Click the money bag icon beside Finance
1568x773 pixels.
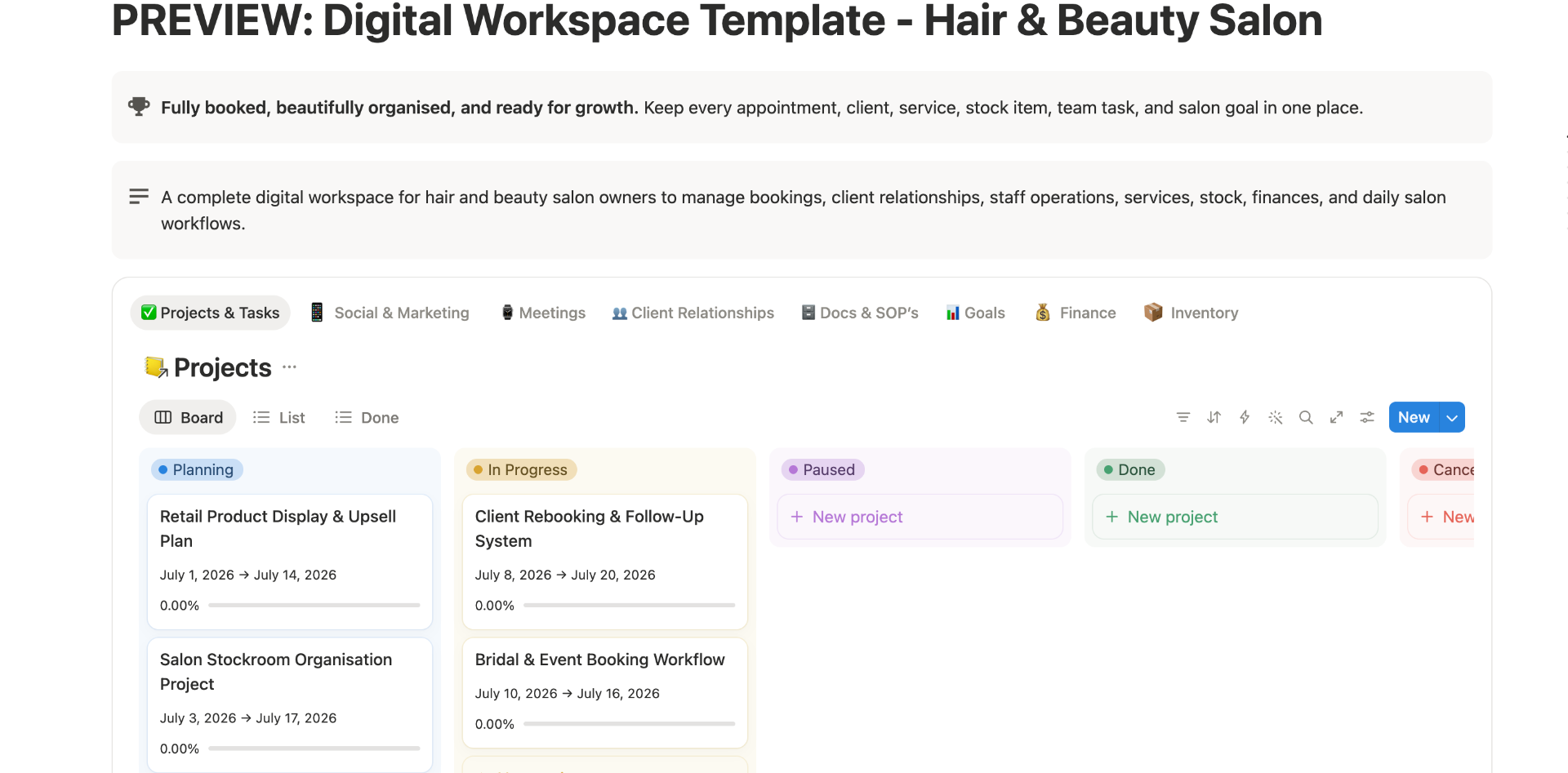[1043, 313]
